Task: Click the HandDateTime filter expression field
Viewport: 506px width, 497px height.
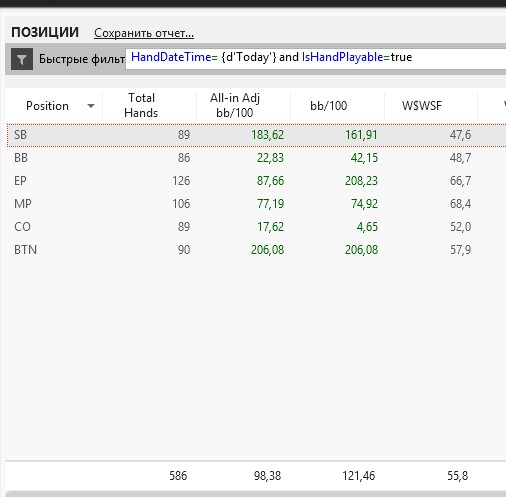Action: (316, 59)
